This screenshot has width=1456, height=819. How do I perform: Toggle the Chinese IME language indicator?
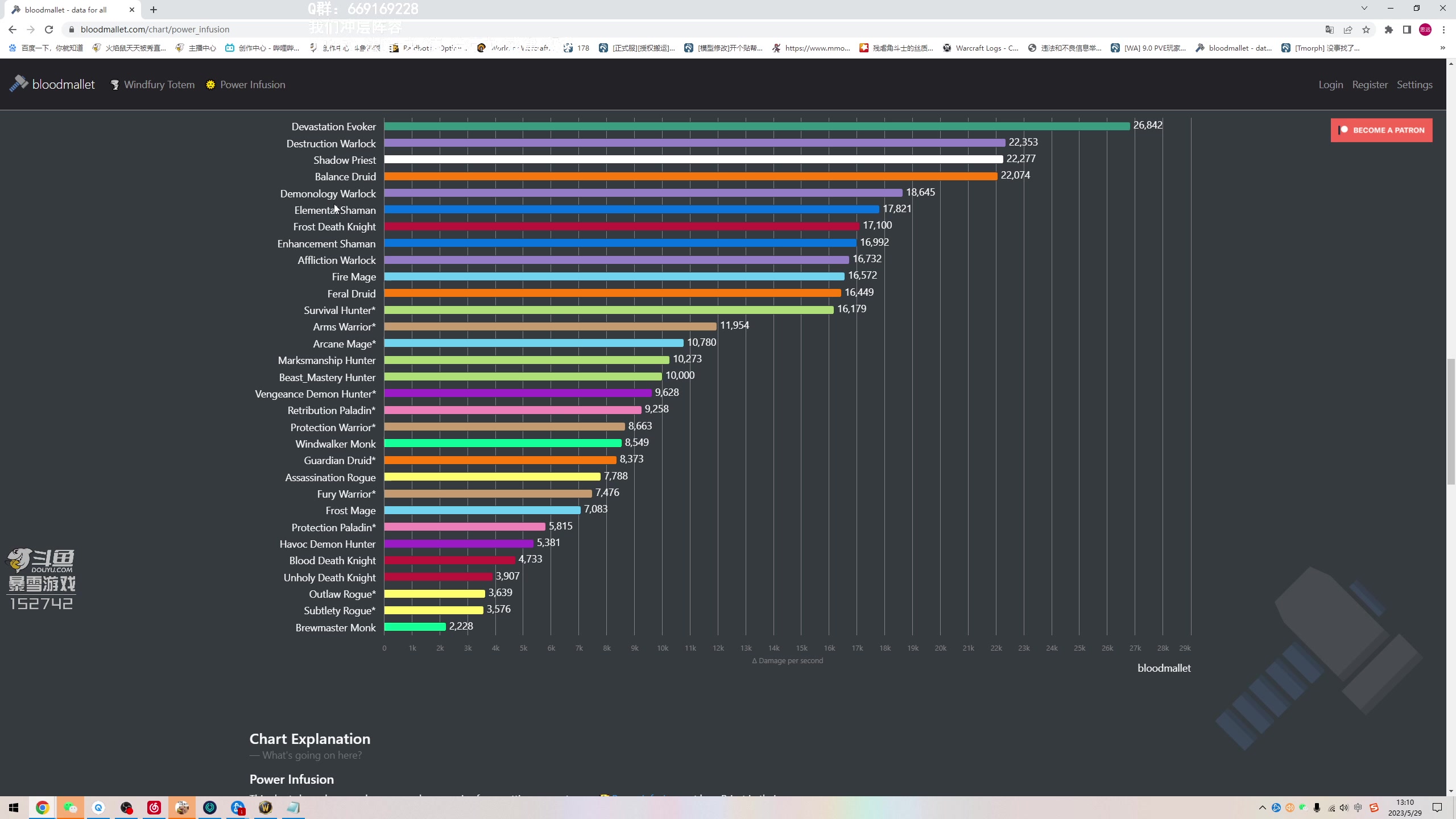click(1358, 808)
